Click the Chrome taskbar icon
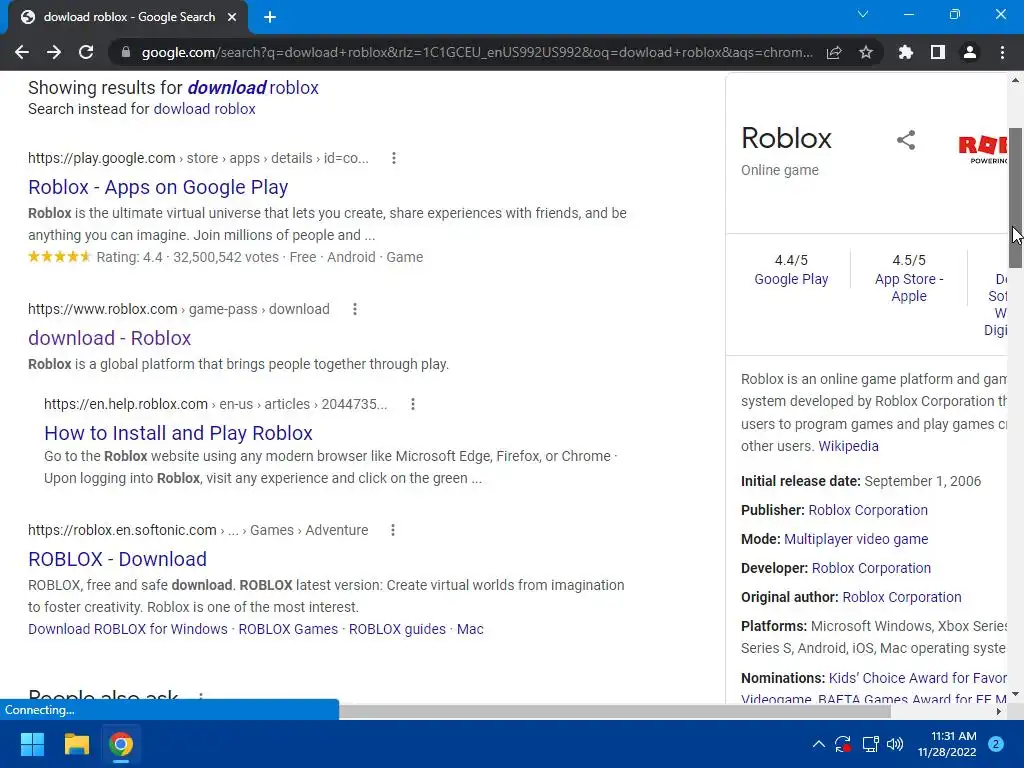The image size is (1024, 768). click(x=121, y=744)
